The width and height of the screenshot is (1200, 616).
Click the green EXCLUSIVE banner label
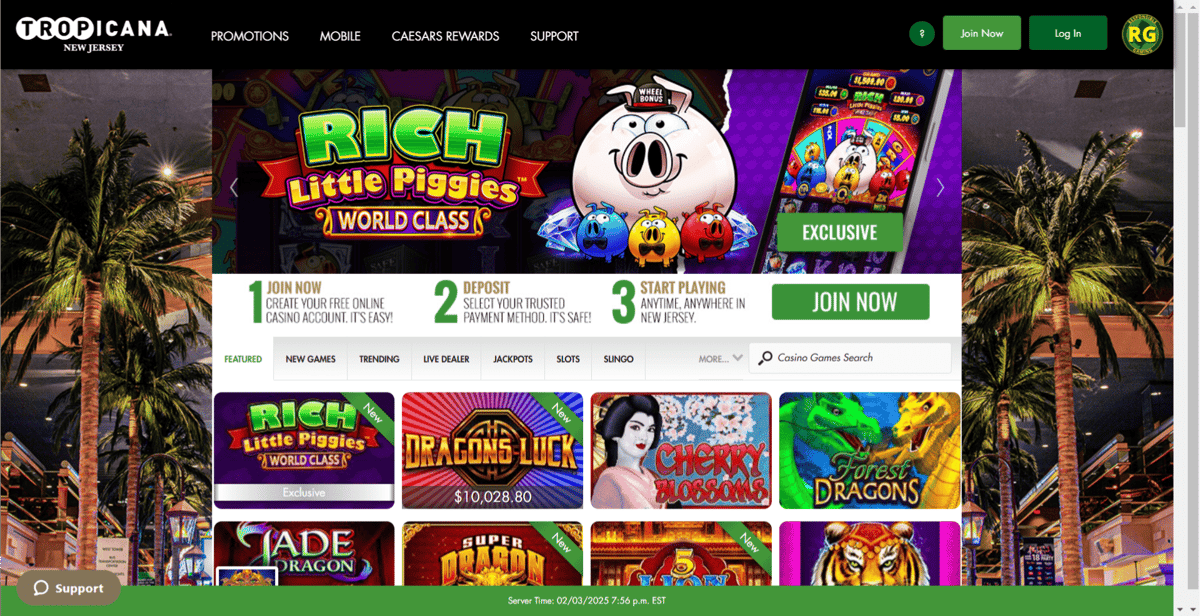tap(839, 232)
